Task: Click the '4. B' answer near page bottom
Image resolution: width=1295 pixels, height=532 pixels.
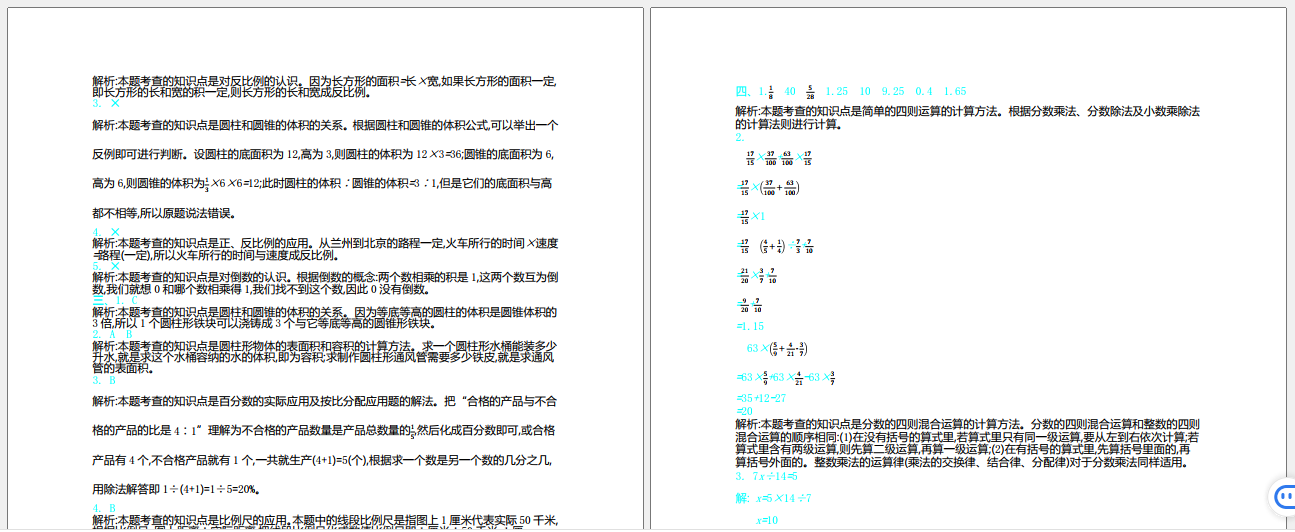Action: click(105, 508)
